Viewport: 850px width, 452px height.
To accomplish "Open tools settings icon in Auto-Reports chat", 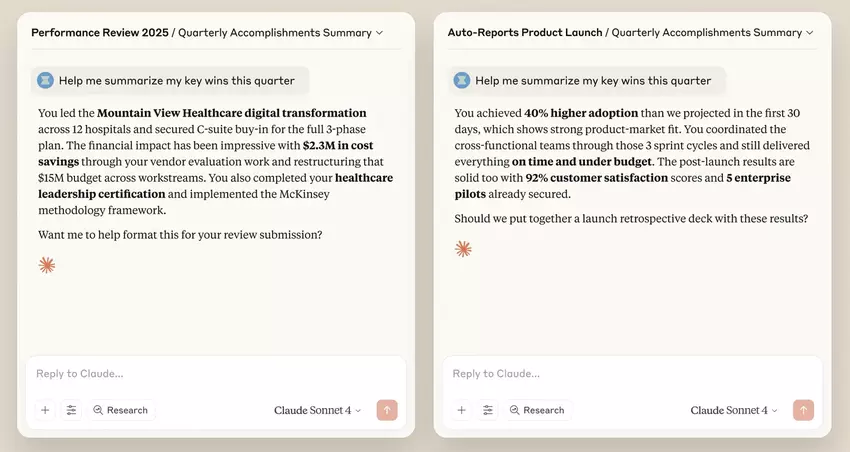I will 488,410.
